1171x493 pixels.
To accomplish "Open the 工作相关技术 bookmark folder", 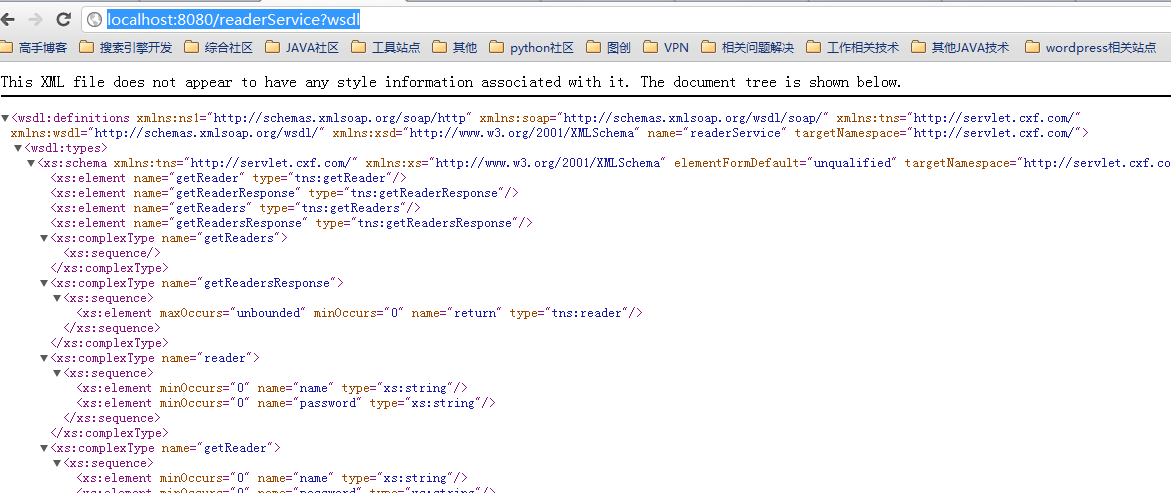I will (x=853, y=48).
